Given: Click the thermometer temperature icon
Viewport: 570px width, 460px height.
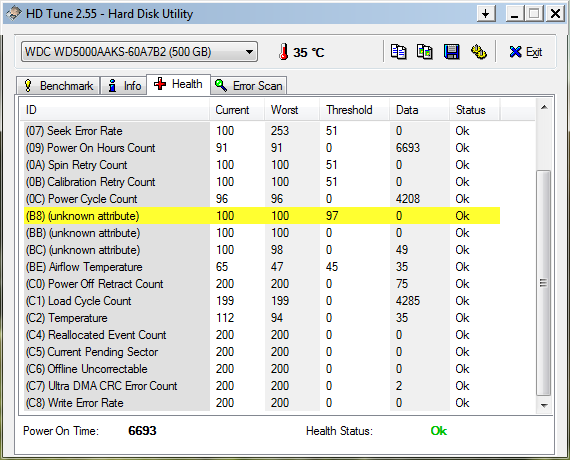Looking at the screenshot, I should pyautogui.click(x=284, y=52).
